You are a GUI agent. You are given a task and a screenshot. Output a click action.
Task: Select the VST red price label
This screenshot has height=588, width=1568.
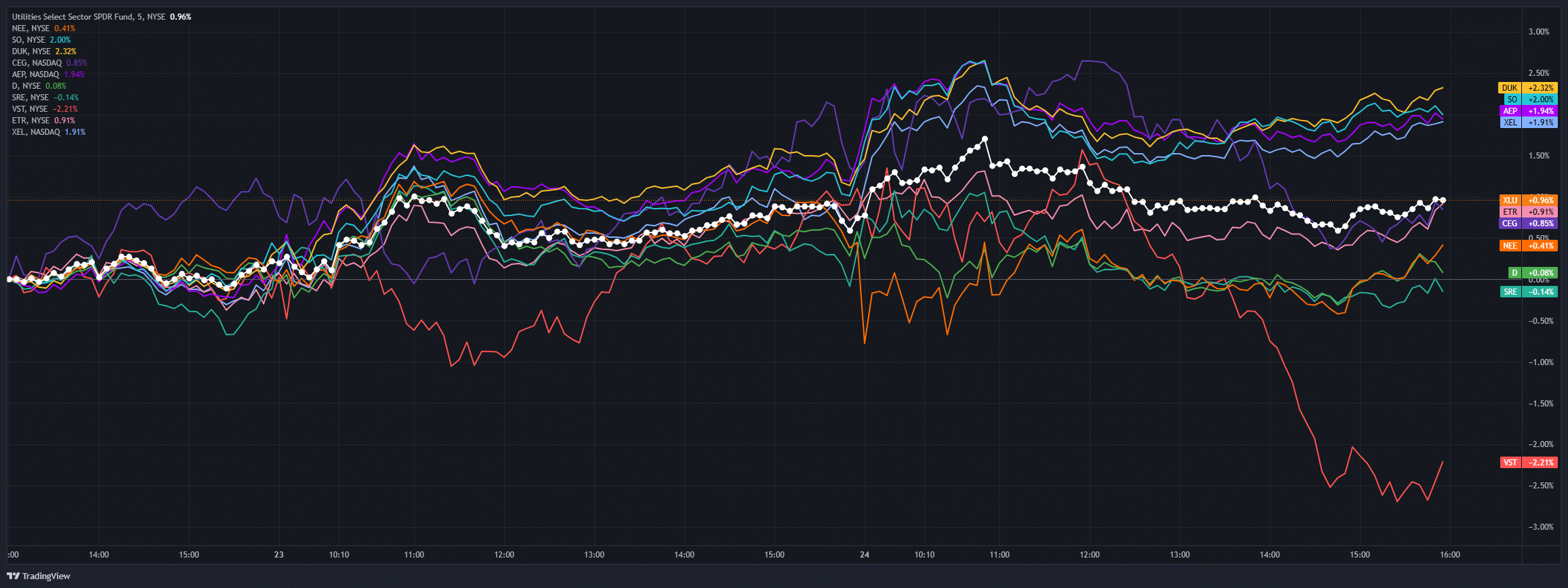(x=1529, y=462)
